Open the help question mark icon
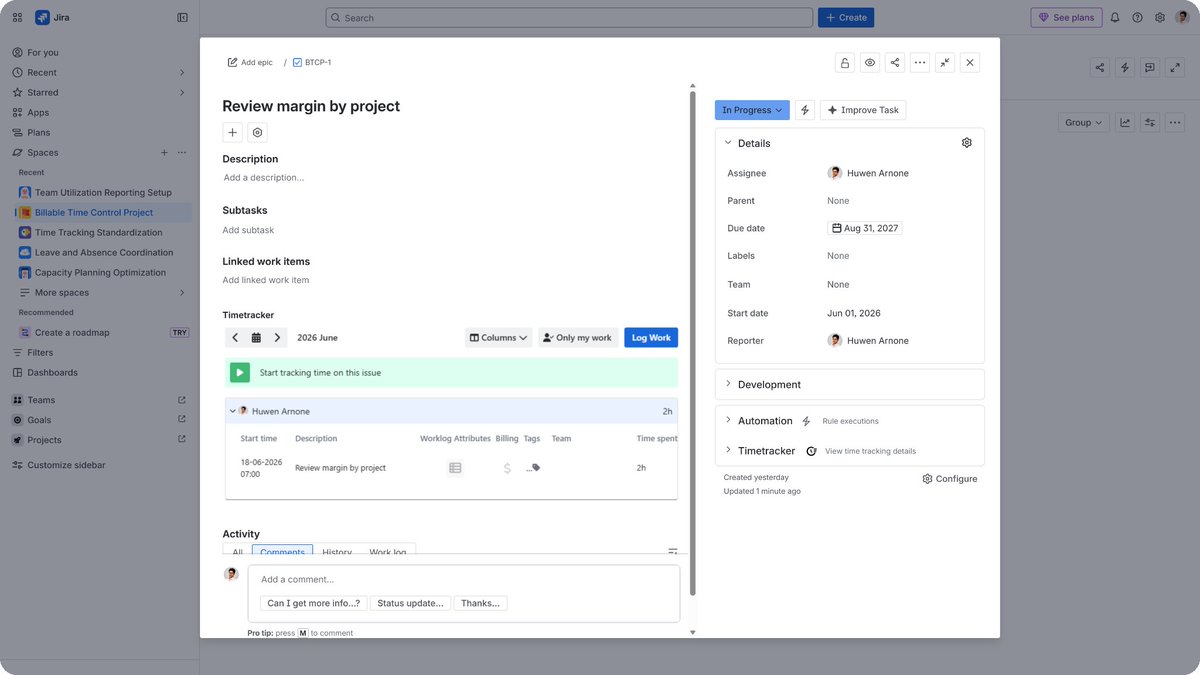Screen dimensions: 1200x675 [1137, 17]
